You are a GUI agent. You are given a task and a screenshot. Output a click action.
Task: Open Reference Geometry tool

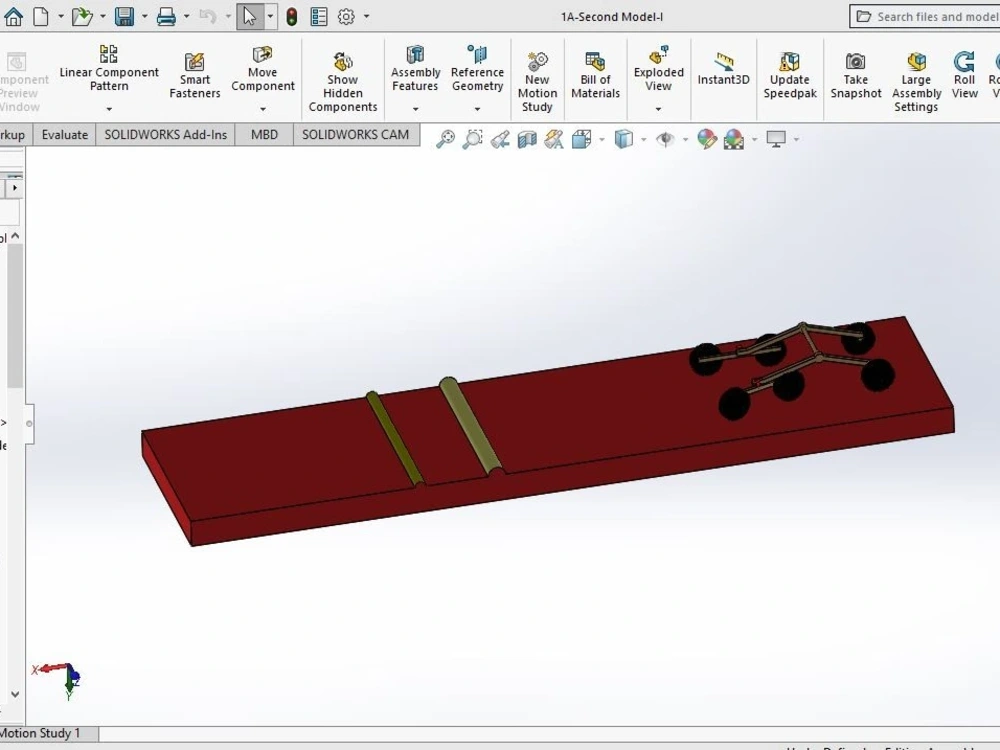pos(477,69)
